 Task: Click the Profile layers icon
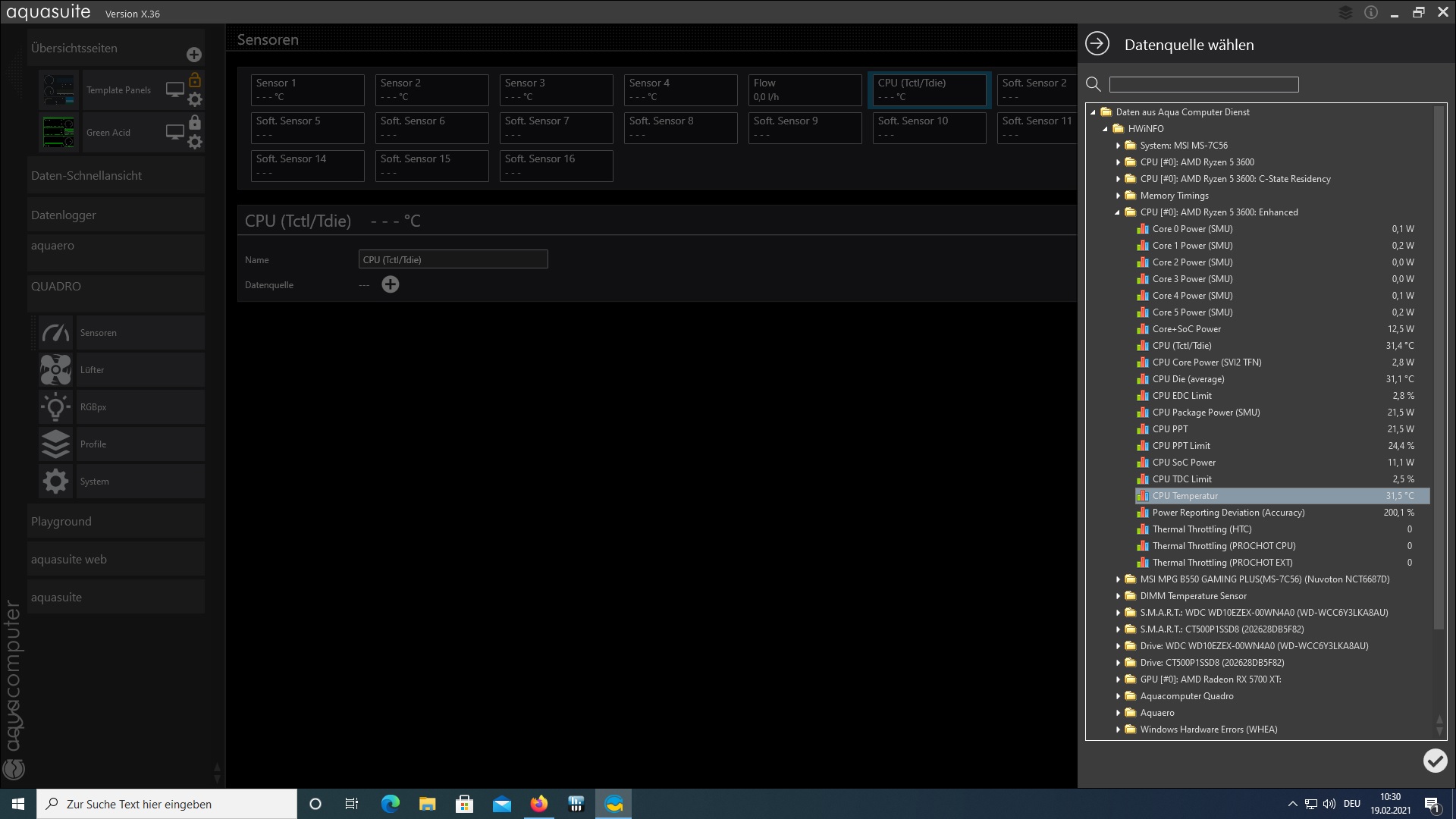coord(55,444)
